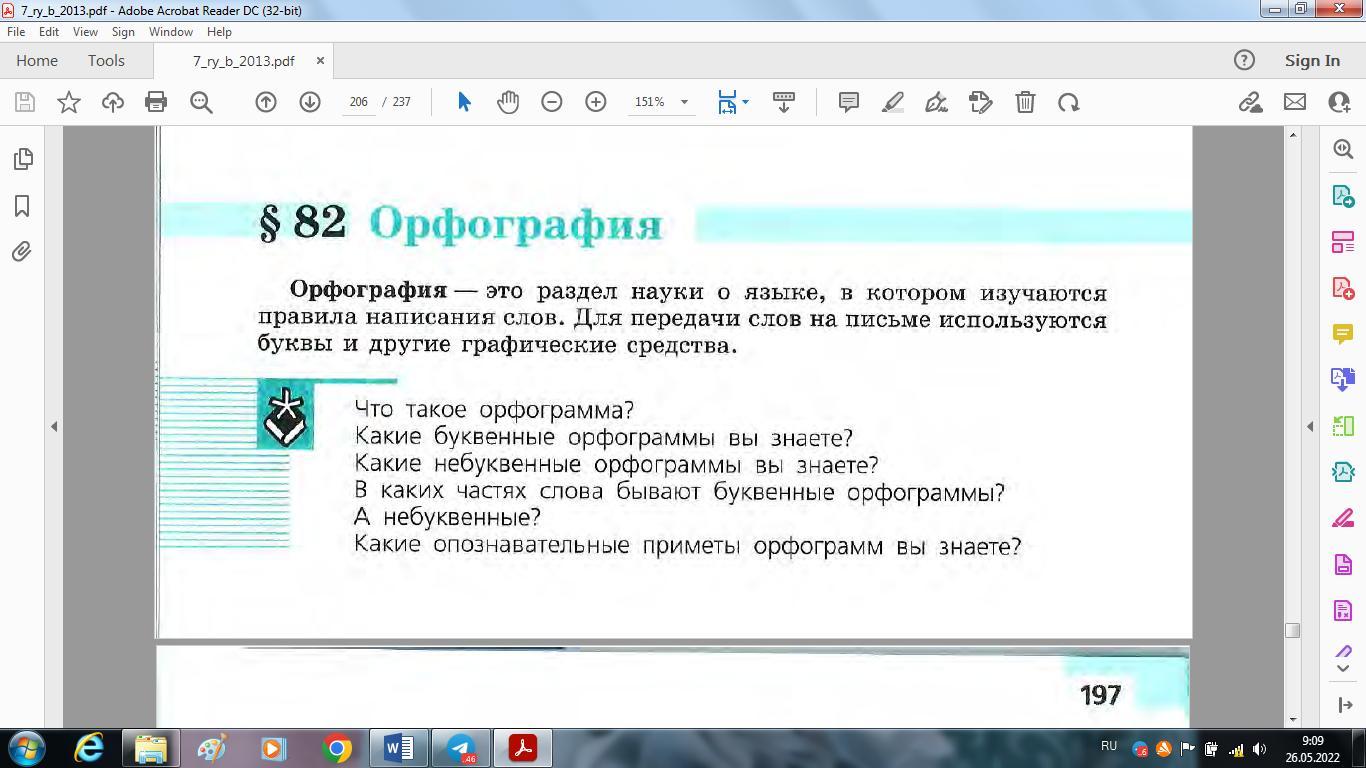1366x768 pixels.
Task: Zoom out with the minus button
Action: pyautogui.click(x=552, y=102)
